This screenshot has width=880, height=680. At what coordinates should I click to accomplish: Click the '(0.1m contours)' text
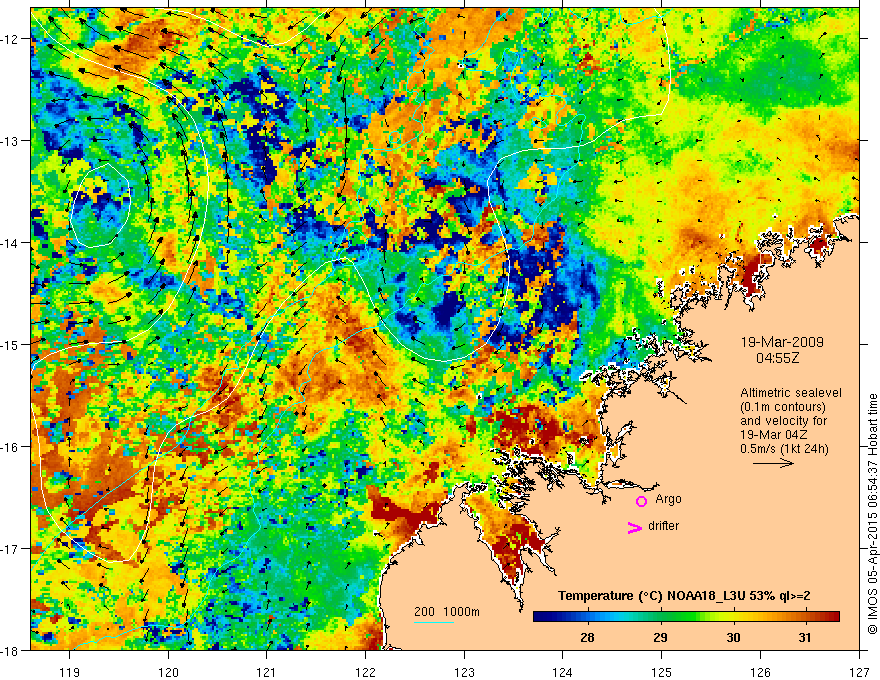pyautogui.click(x=782, y=407)
